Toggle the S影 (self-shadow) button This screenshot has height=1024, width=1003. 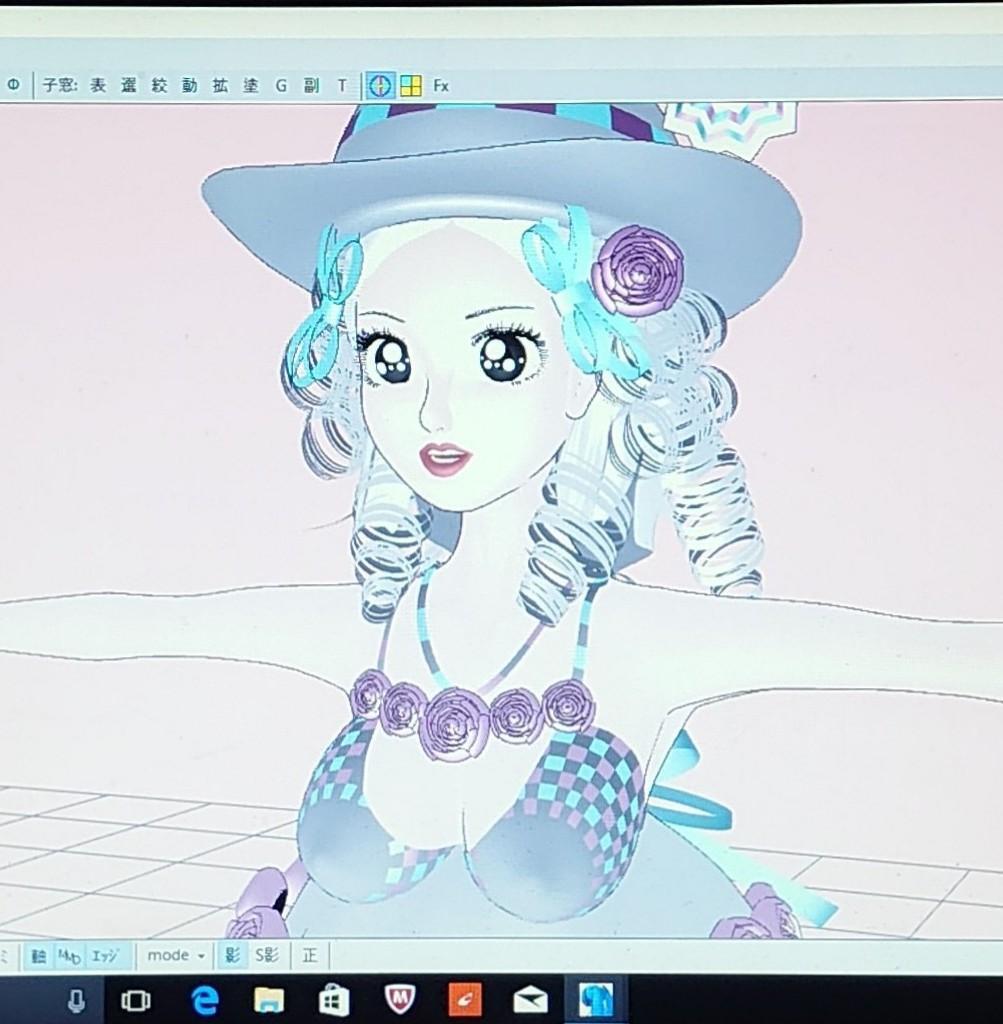(x=266, y=956)
